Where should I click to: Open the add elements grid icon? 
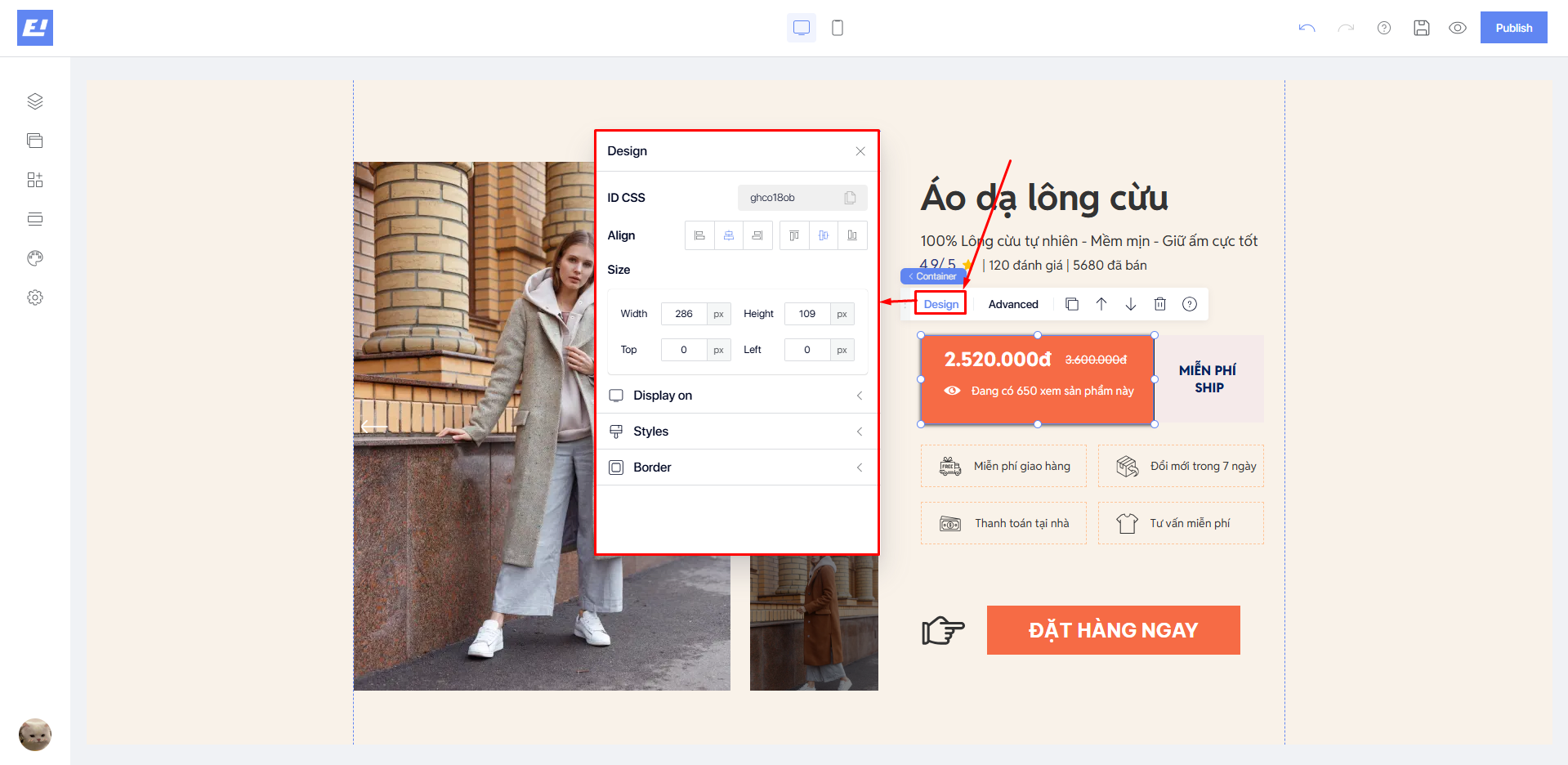(34, 180)
